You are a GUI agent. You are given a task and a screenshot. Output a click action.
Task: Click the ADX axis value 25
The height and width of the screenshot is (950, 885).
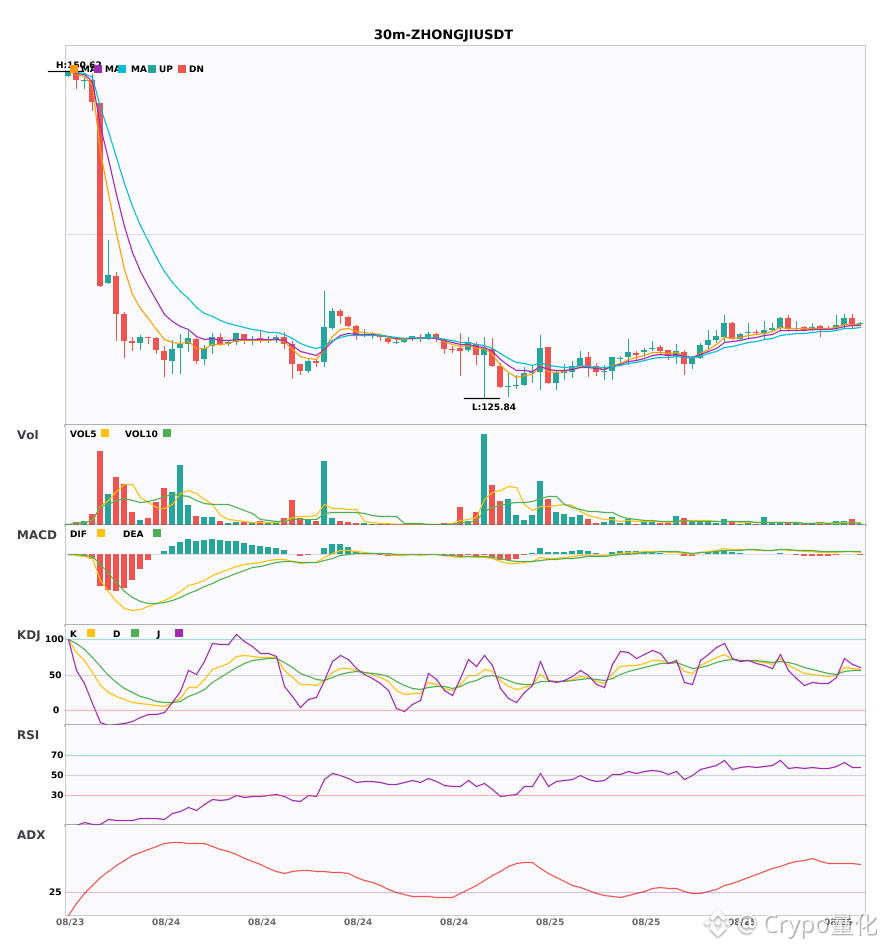(55, 892)
